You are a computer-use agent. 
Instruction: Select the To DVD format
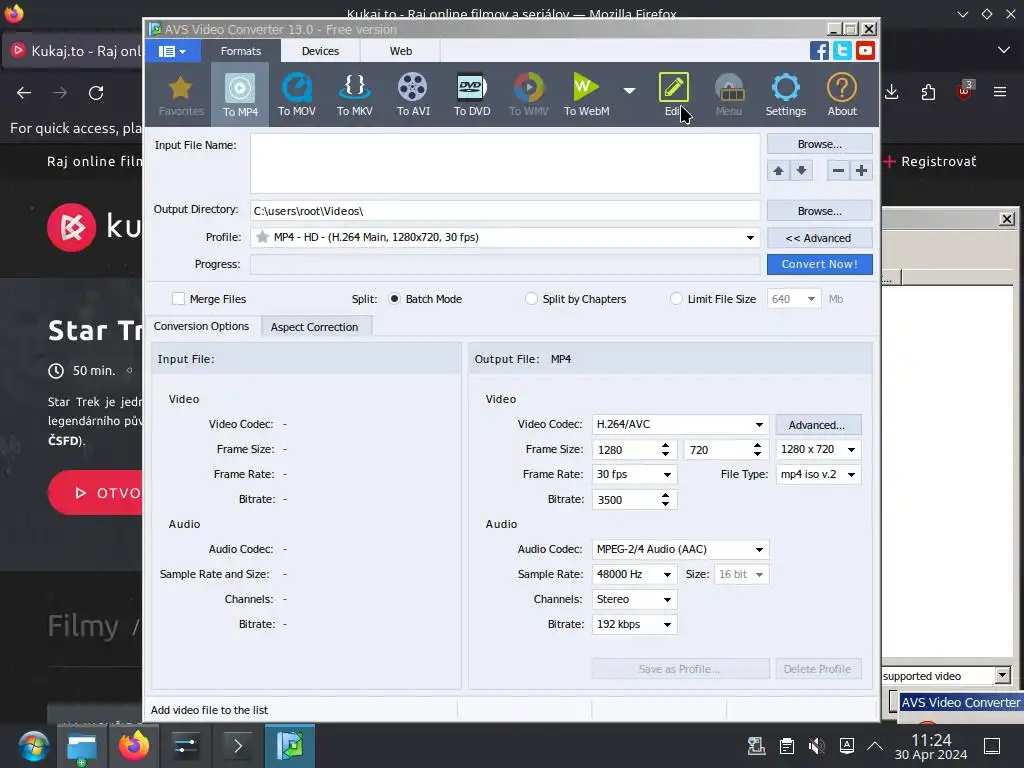click(472, 95)
